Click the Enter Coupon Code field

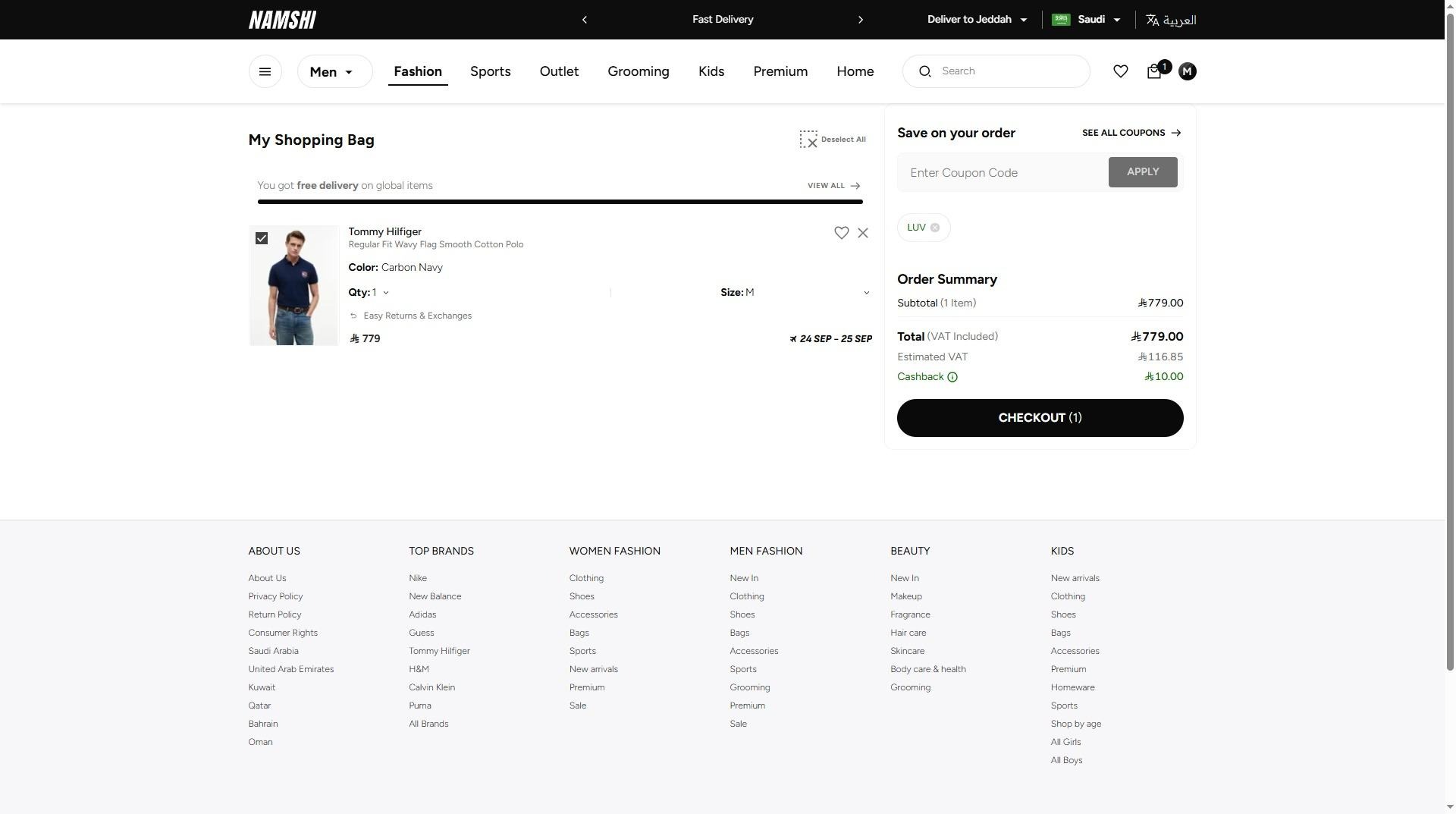(1002, 172)
